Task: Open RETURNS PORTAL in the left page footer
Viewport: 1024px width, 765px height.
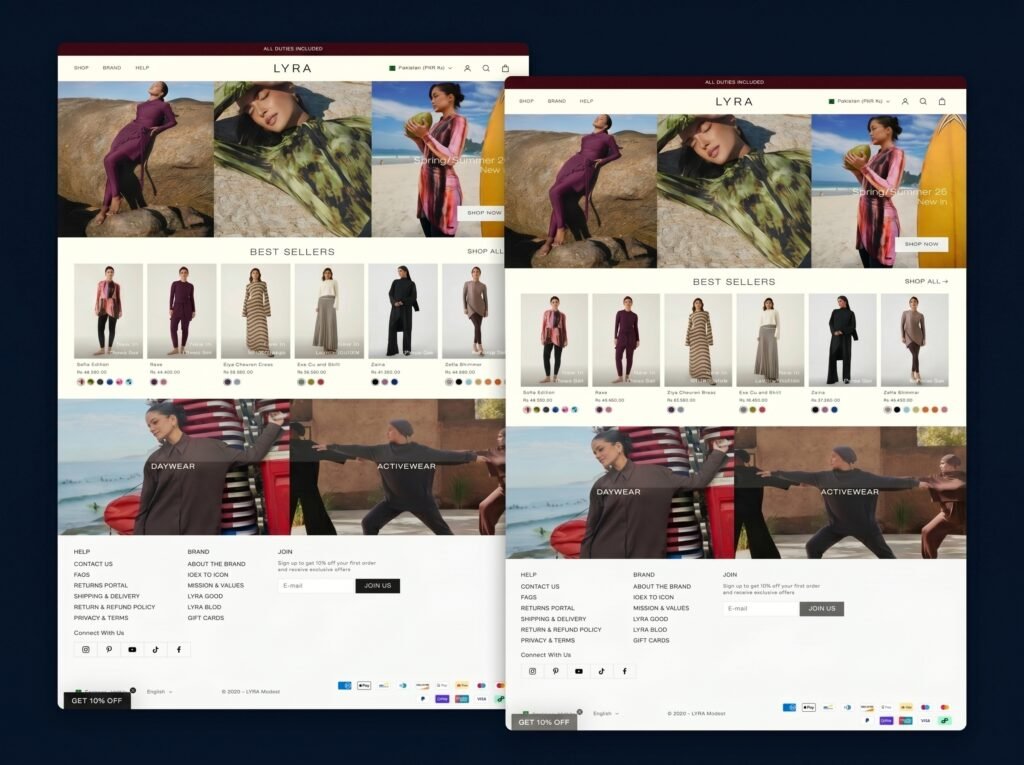Action: pos(101,585)
